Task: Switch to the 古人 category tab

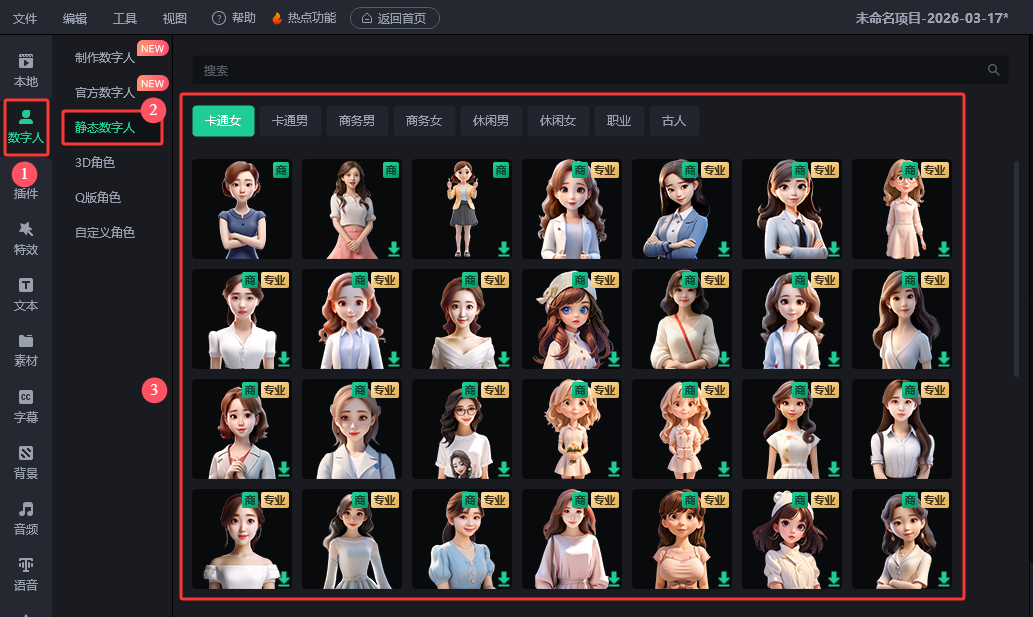Action: (674, 121)
